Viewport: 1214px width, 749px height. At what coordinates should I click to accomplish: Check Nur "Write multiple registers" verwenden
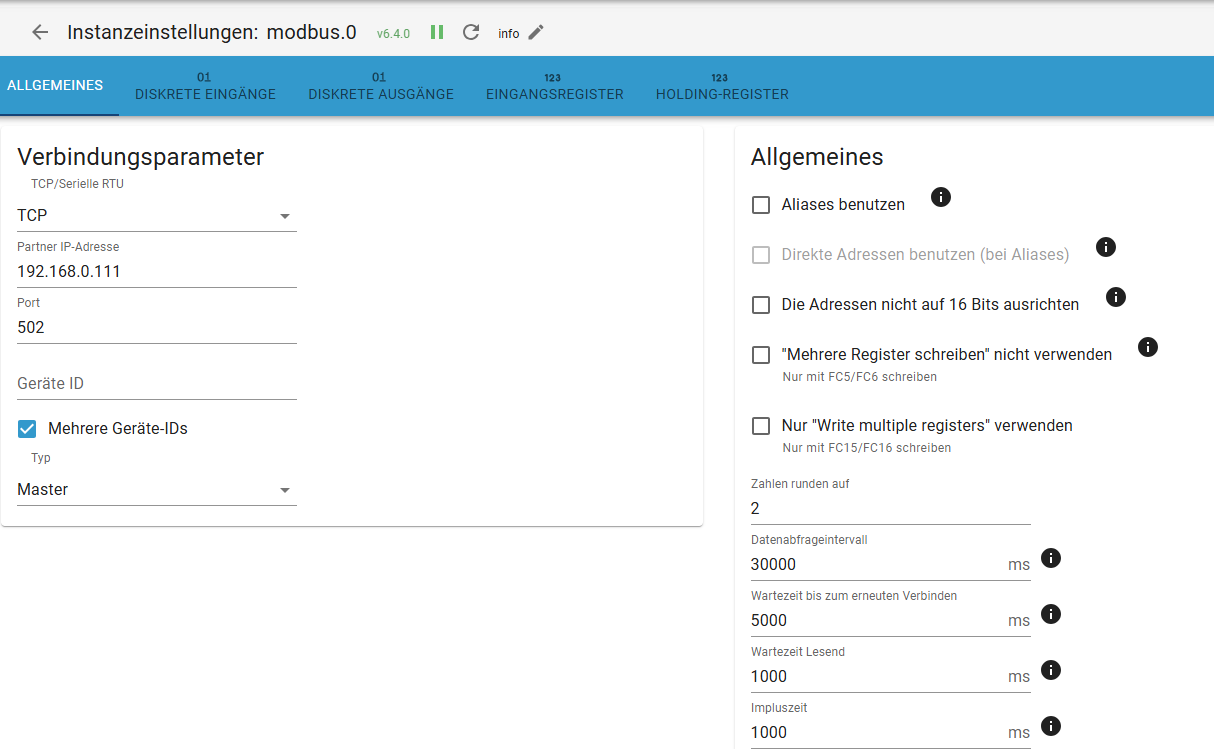tap(761, 426)
